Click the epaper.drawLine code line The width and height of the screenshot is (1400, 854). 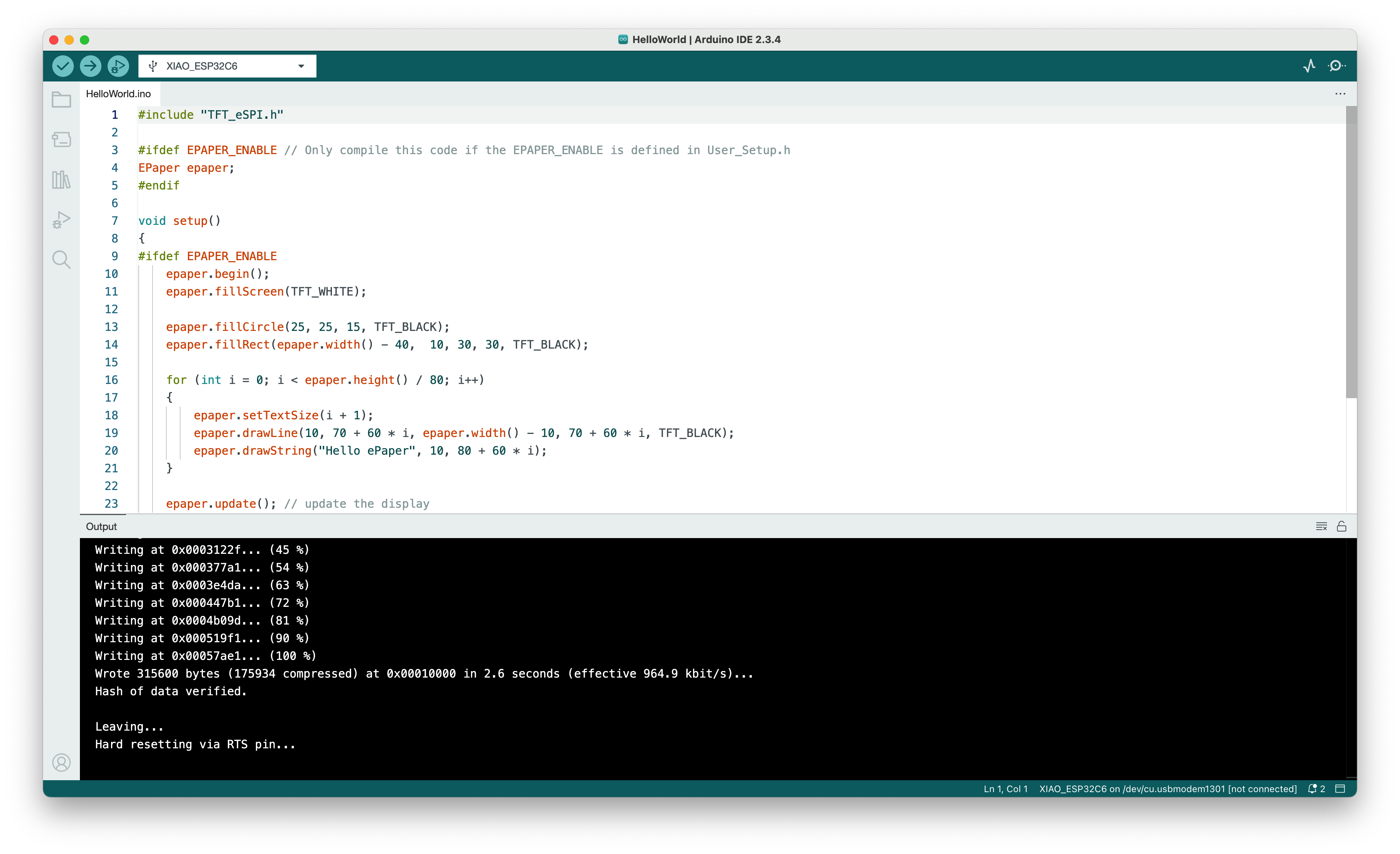(x=464, y=433)
